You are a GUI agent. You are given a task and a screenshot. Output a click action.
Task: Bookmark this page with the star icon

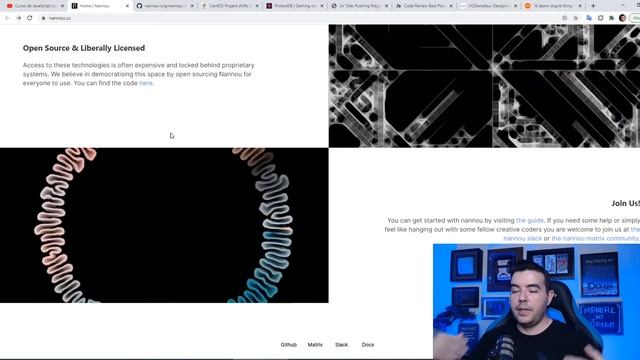tap(576, 18)
